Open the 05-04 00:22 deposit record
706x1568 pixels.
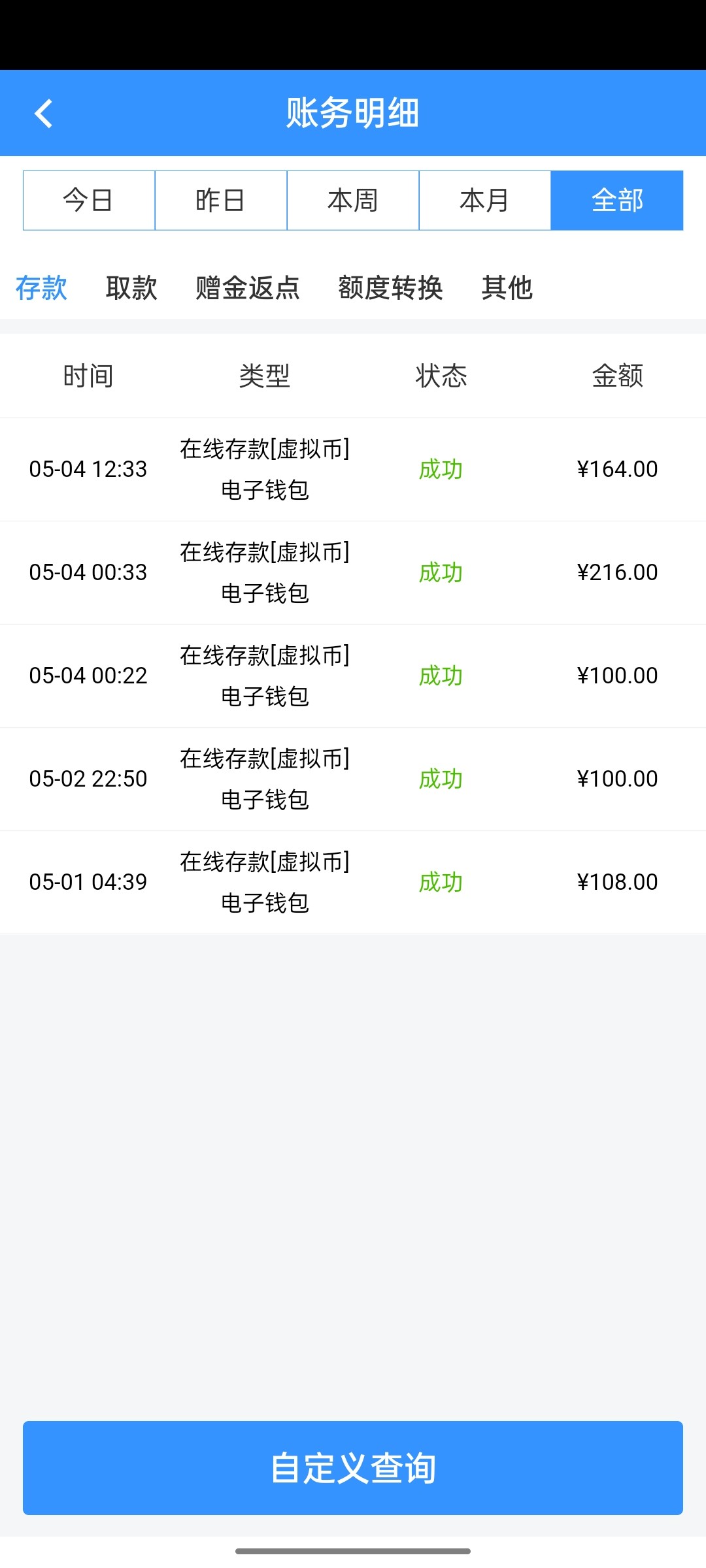tap(353, 676)
